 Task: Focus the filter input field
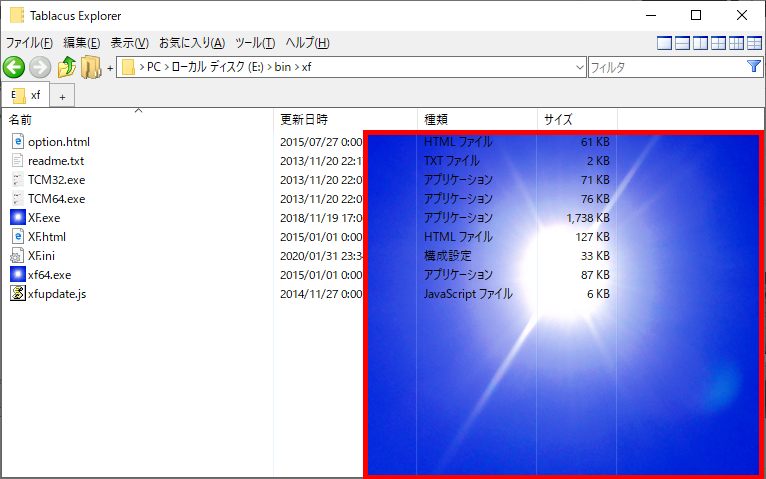coord(667,67)
